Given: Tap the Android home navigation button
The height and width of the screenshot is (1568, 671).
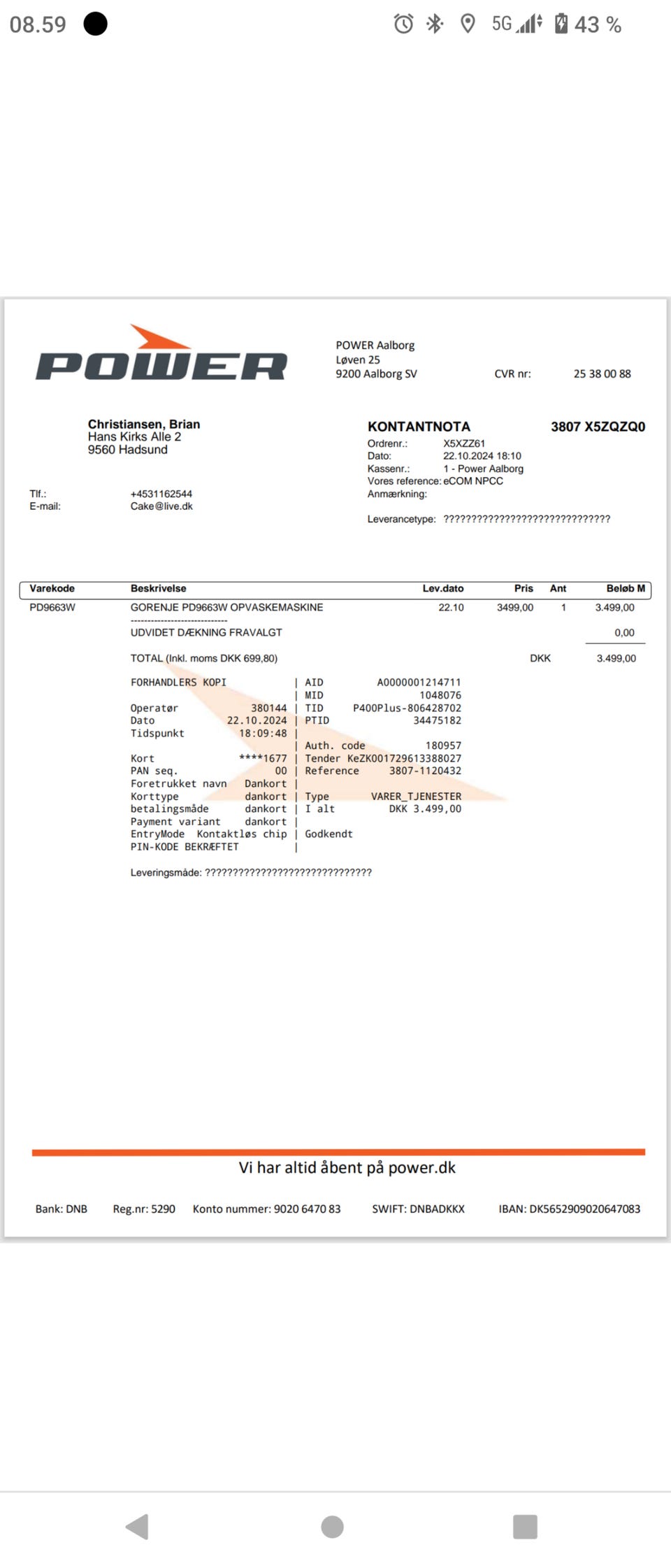Looking at the screenshot, I should [332, 1526].
